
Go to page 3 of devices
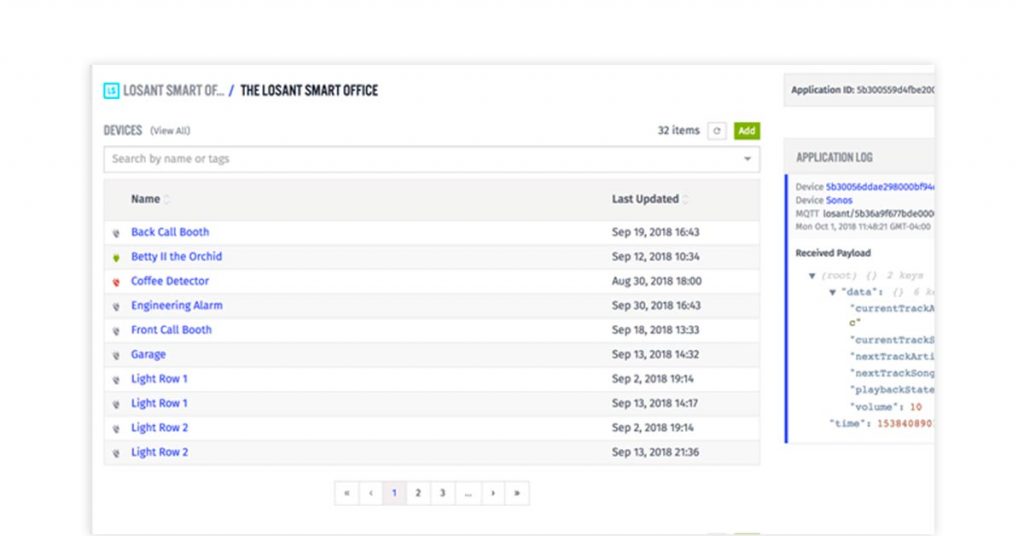pos(443,493)
